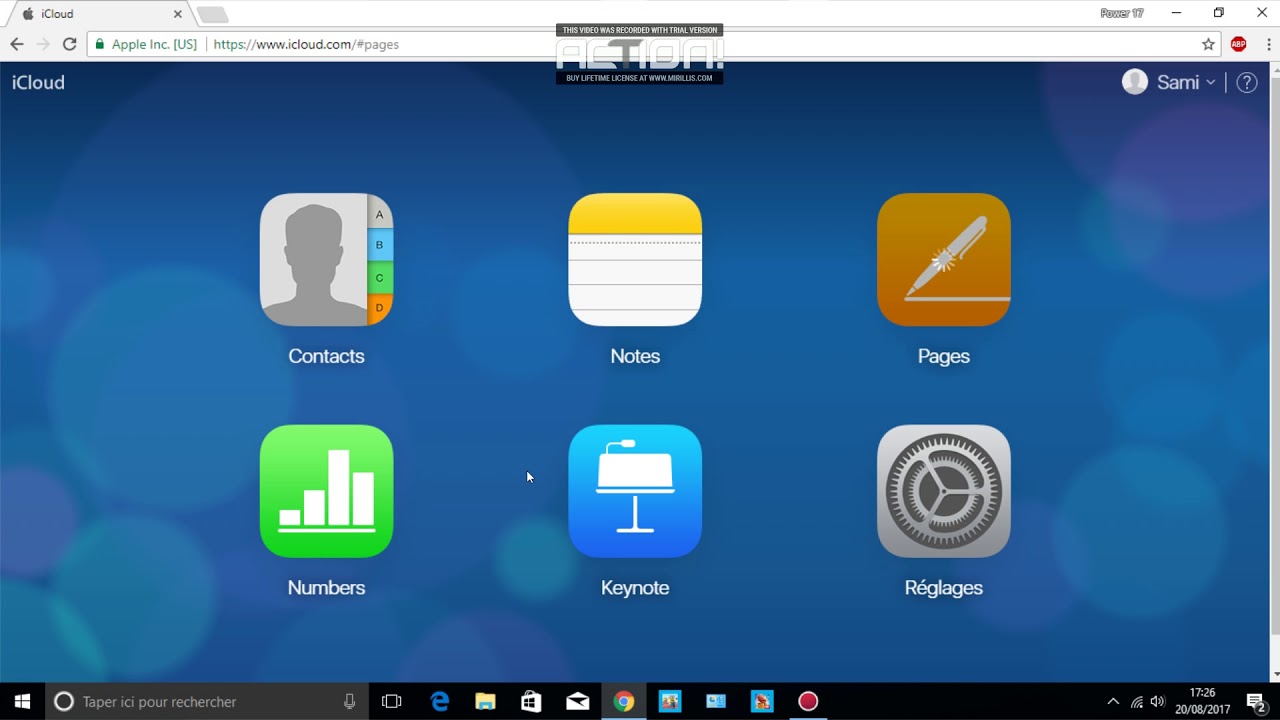
Task: Launch Microsoft Edge from the taskbar
Action: click(x=440, y=701)
